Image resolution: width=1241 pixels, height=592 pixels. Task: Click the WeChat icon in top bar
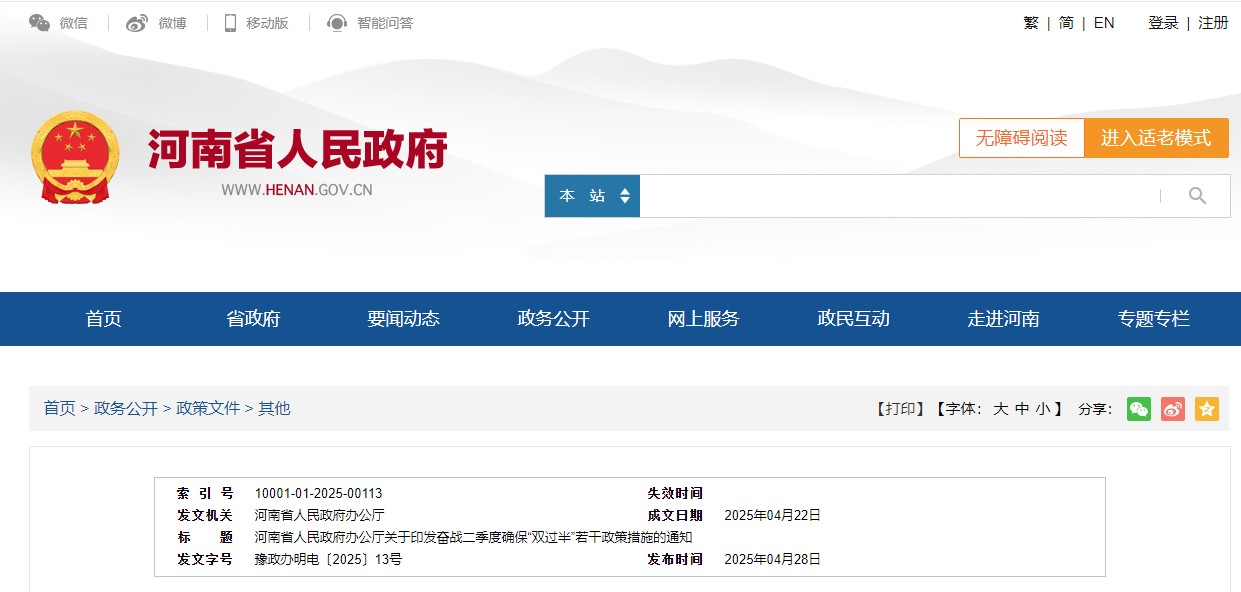[40, 23]
